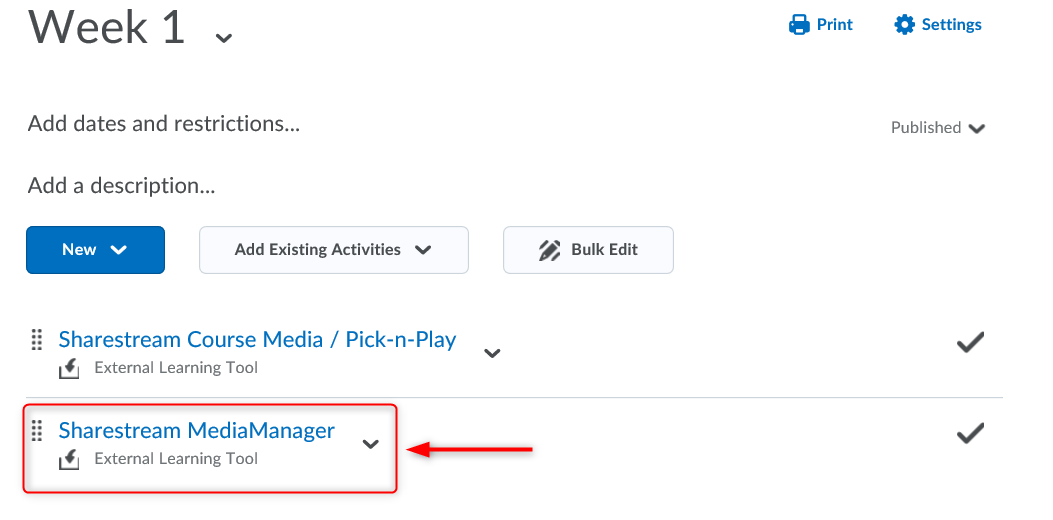The width and height of the screenshot is (1053, 520).
Task: Expand Sharestream MediaManager options chevron
Action: pyautogui.click(x=371, y=444)
